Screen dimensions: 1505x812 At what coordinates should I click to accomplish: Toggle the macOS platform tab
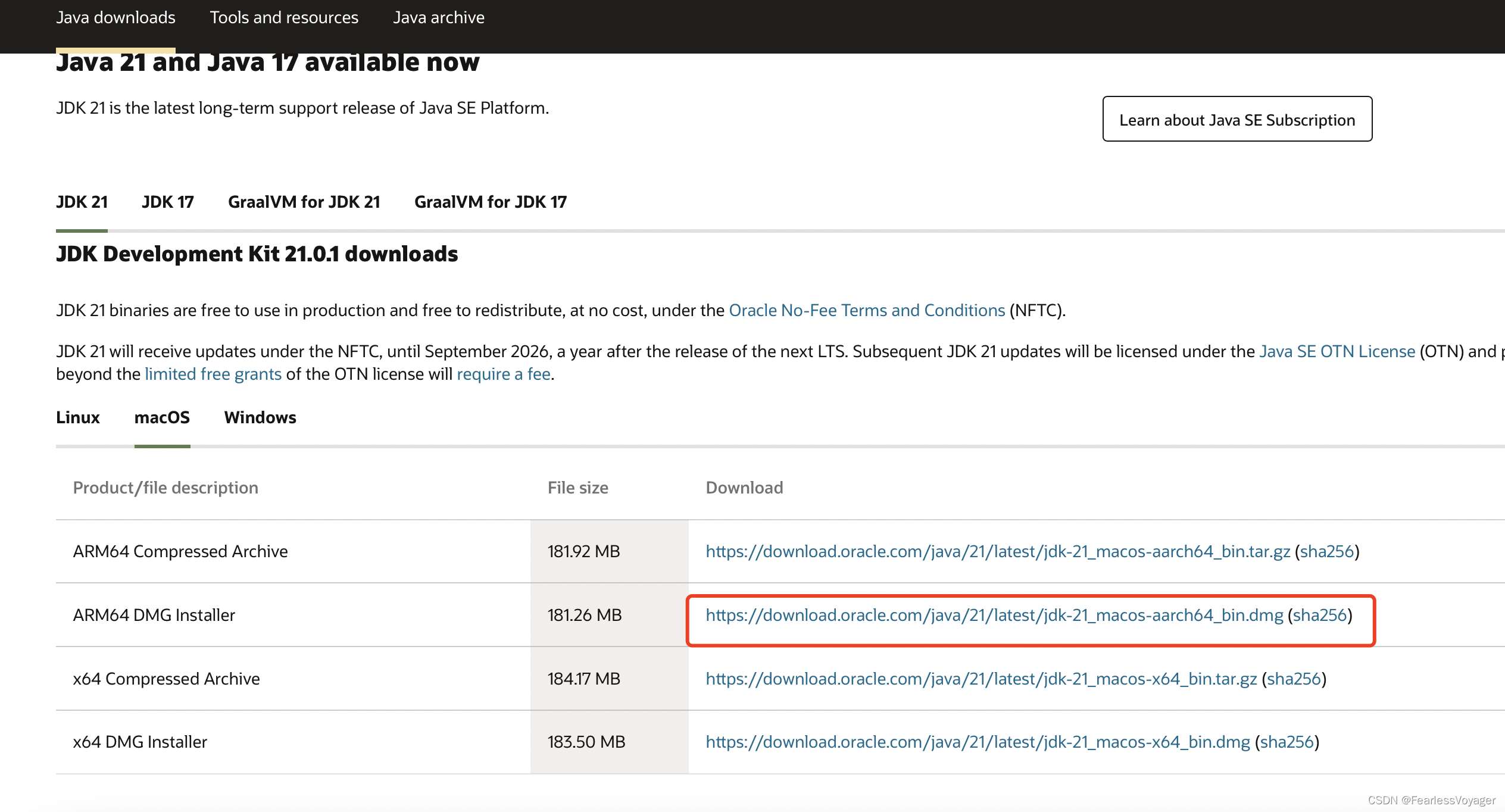[162, 417]
